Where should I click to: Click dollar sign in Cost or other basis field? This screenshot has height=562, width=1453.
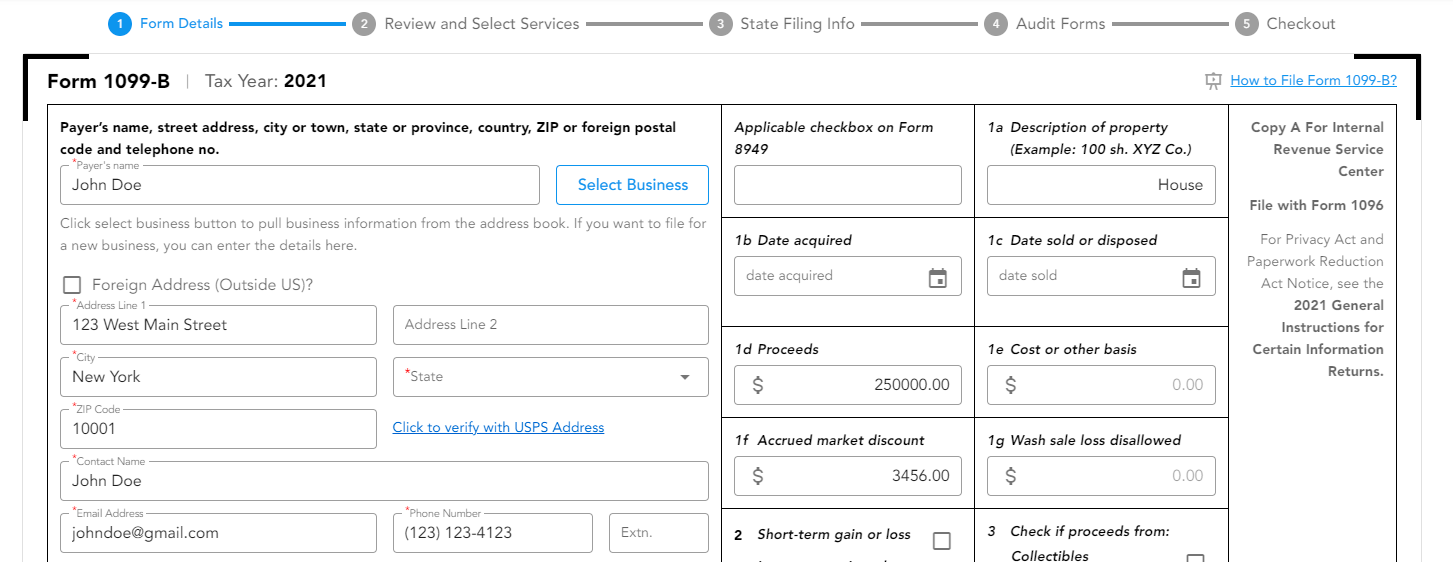pyautogui.click(x=1011, y=385)
